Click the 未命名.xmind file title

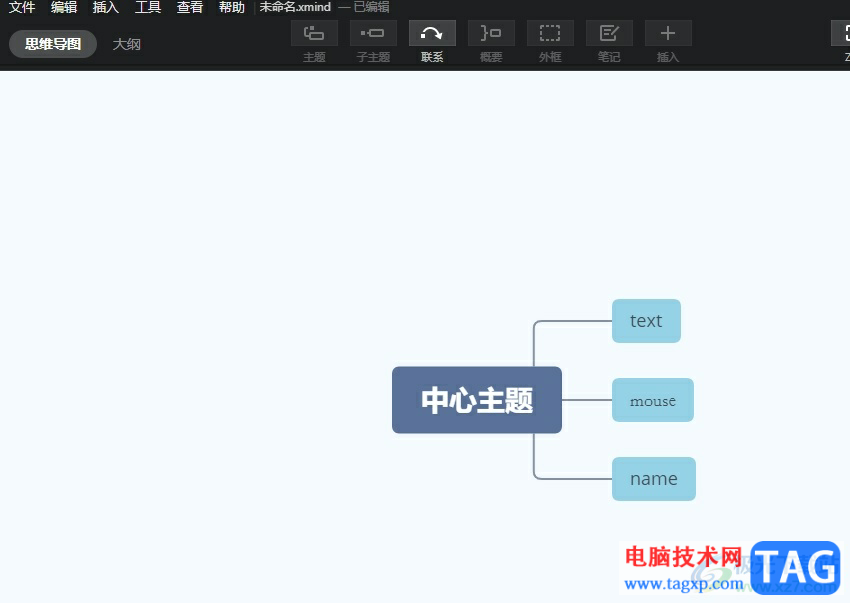295,7
